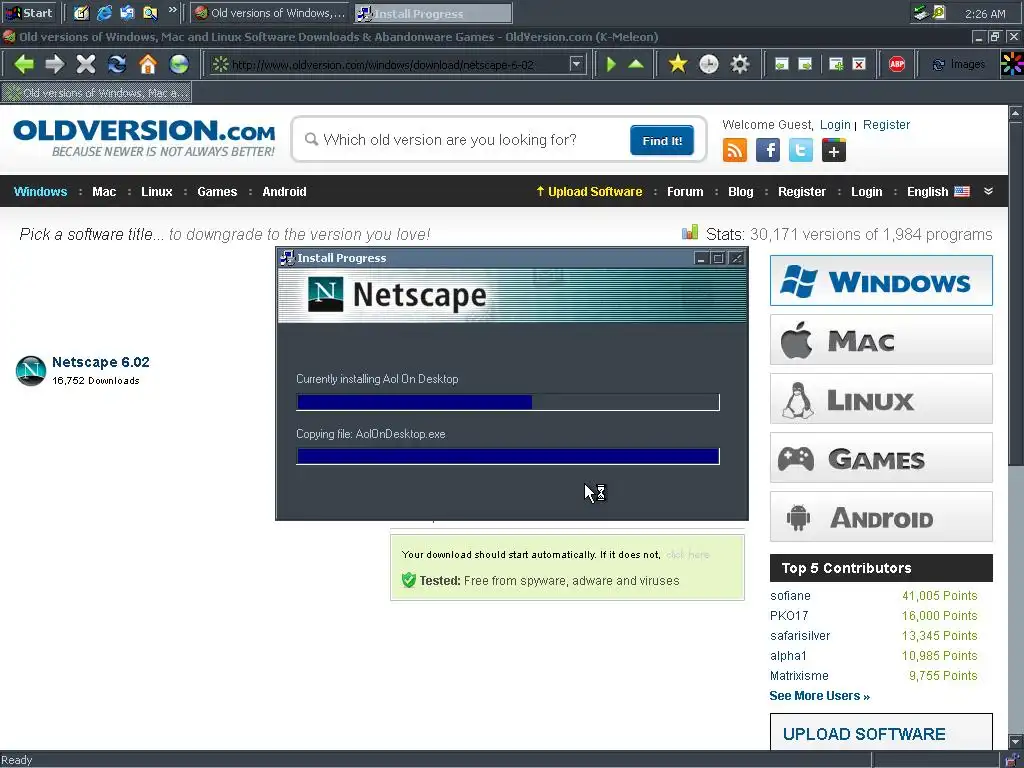The width and height of the screenshot is (1024, 768).
Task: Open preferences with the gear icon
Action: 740,64
